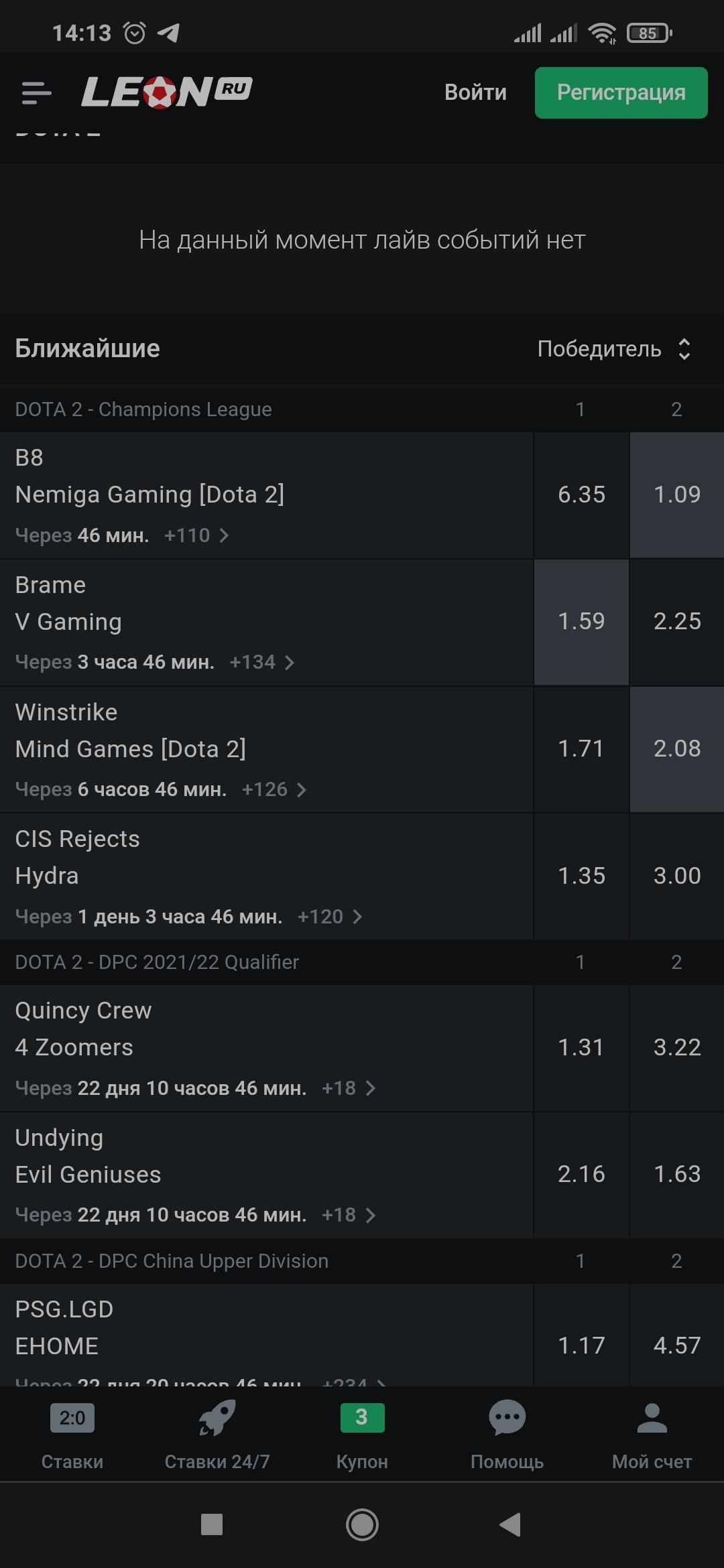Open Мой счет profile icon
Image resolution: width=724 pixels, height=1568 pixels.
tap(652, 1418)
